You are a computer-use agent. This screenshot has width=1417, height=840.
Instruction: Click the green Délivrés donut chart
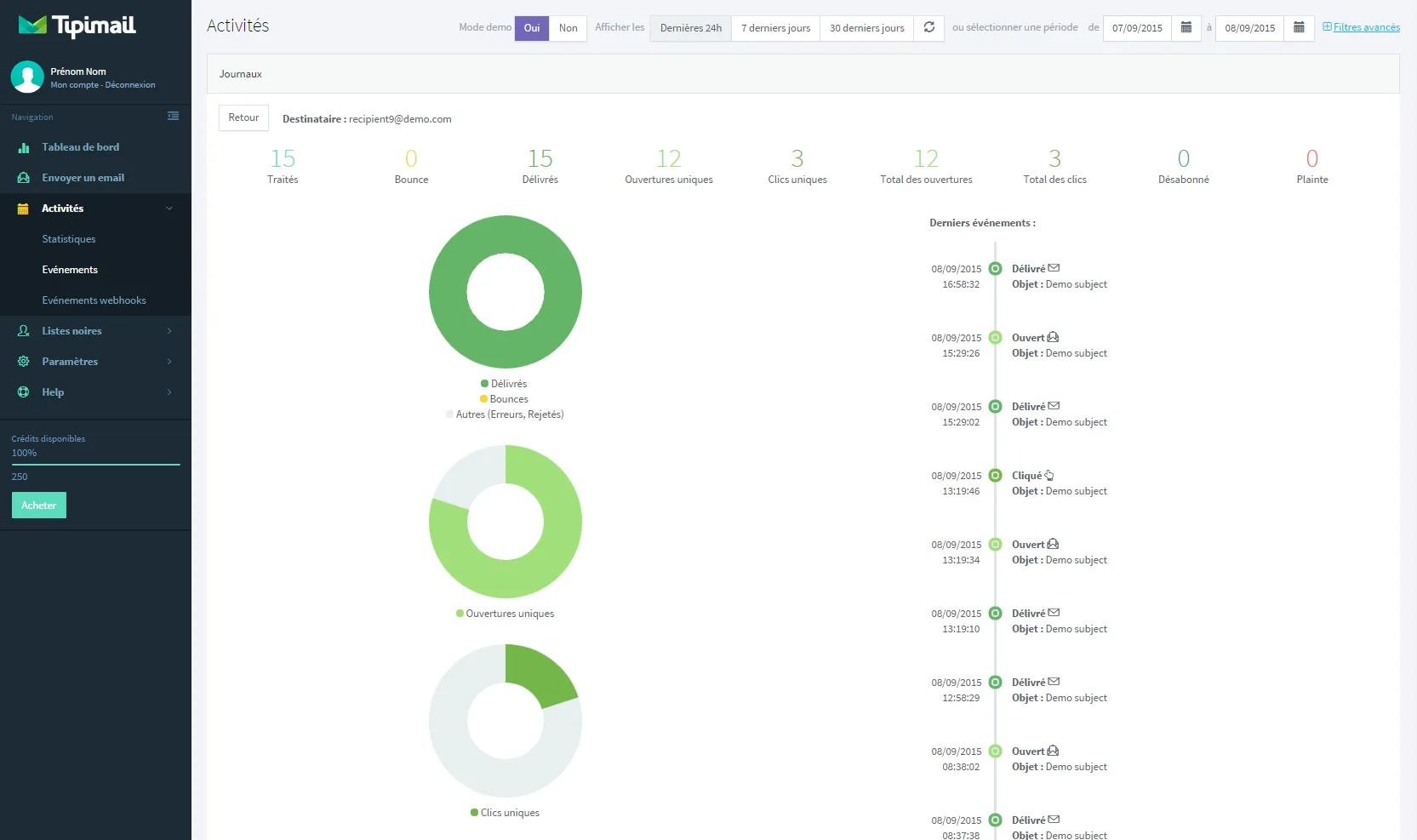[506, 292]
